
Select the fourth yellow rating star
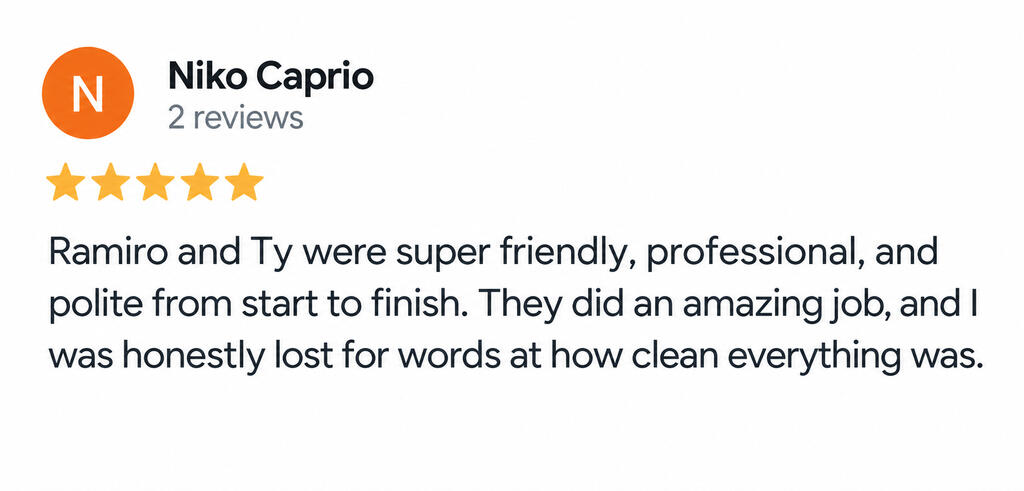(x=199, y=182)
